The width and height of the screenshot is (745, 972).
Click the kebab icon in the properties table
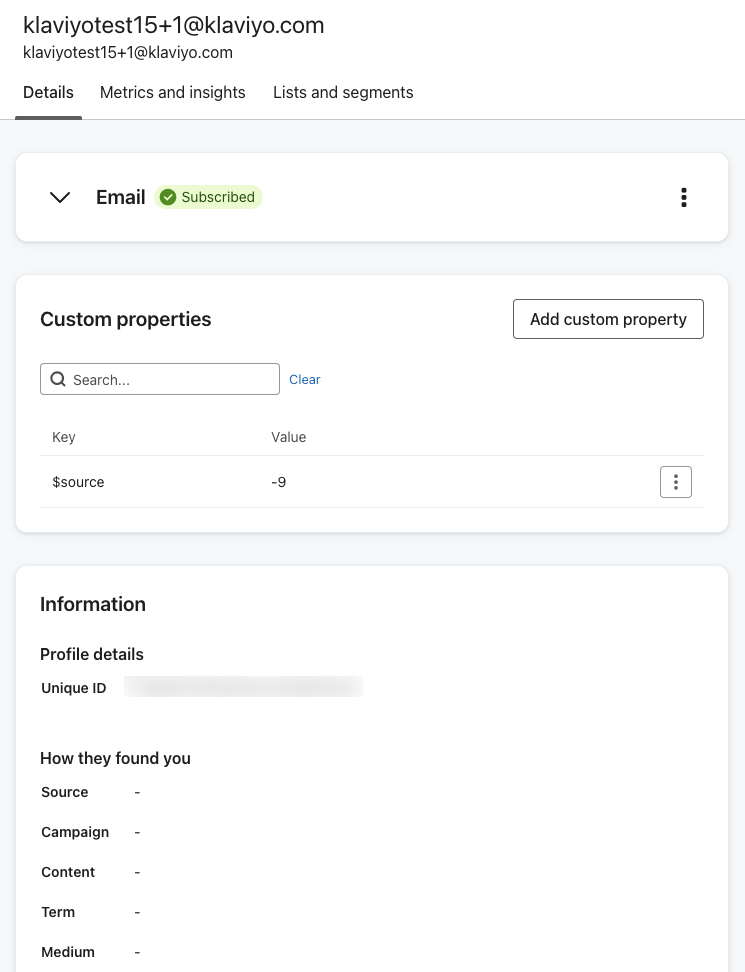[x=676, y=481]
